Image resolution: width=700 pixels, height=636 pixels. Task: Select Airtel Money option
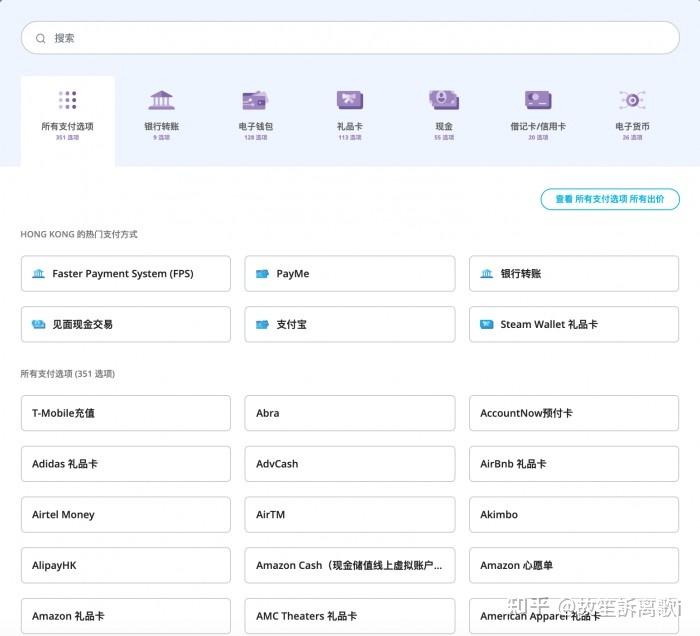pos(126,515)
